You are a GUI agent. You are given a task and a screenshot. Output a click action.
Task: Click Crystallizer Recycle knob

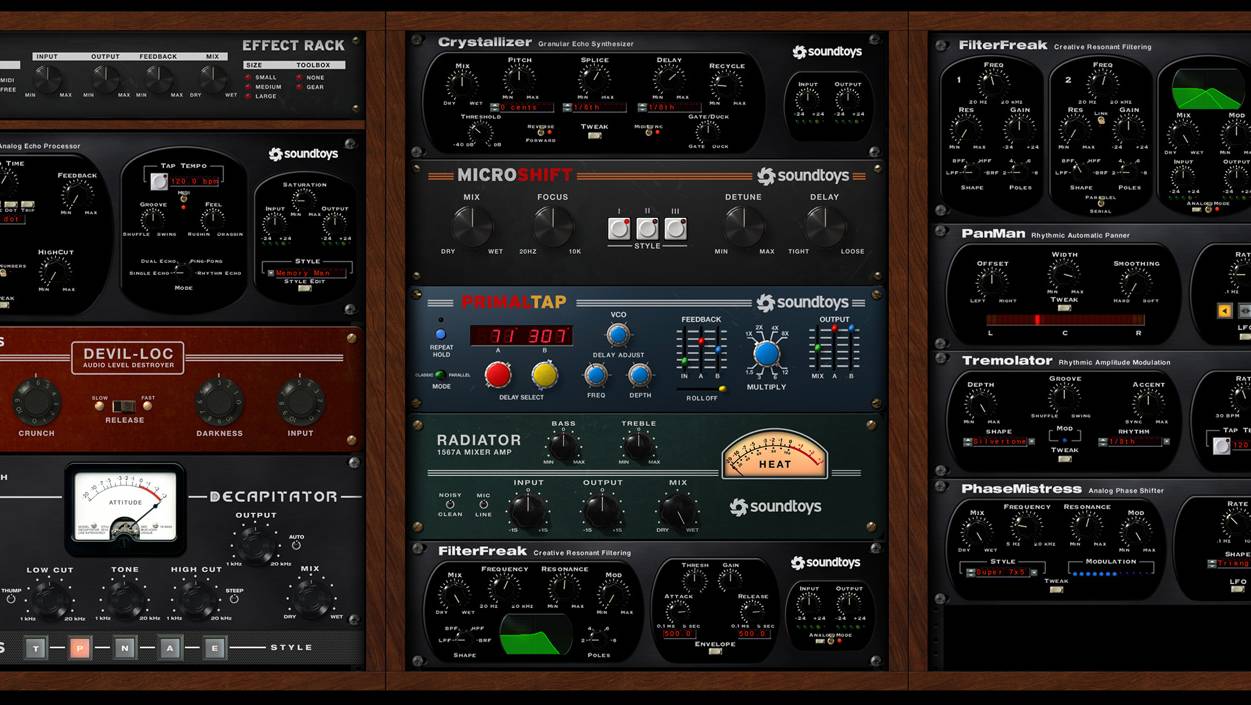(x=727, y=86)
